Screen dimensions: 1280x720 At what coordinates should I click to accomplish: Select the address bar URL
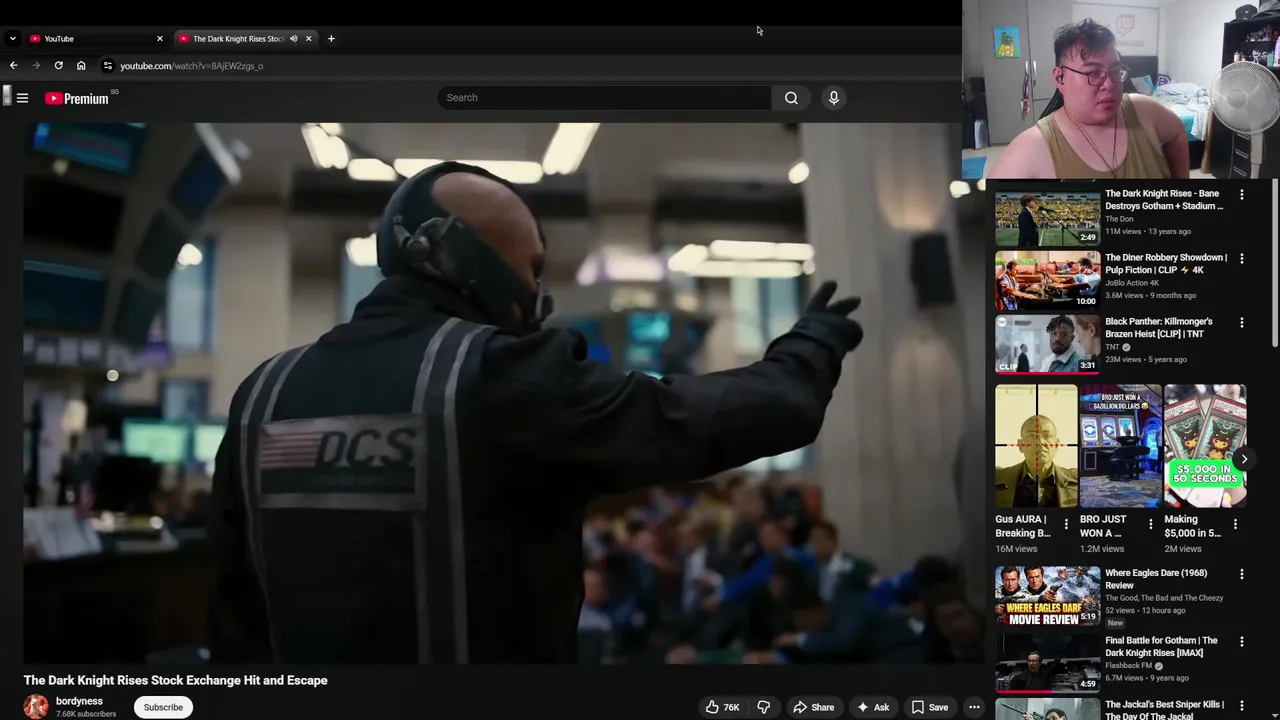point(192,66)
